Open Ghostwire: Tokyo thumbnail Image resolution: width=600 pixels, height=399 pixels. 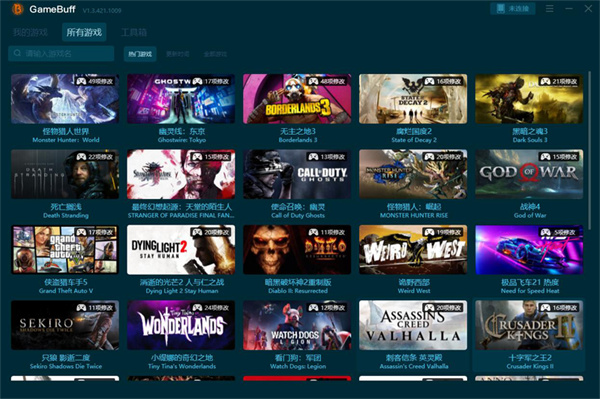click(181, 99)
